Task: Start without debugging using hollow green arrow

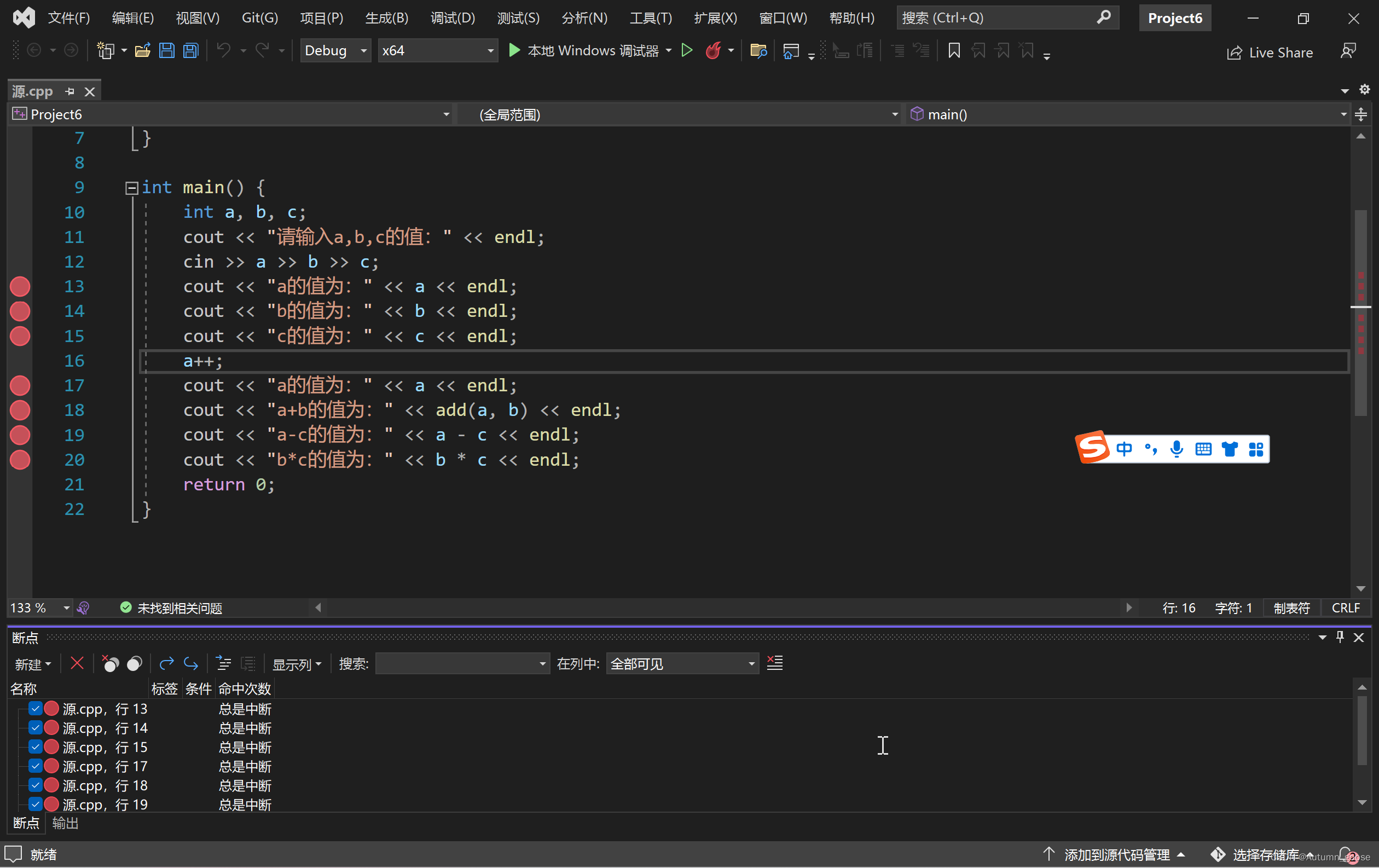Action: point(687,51)
